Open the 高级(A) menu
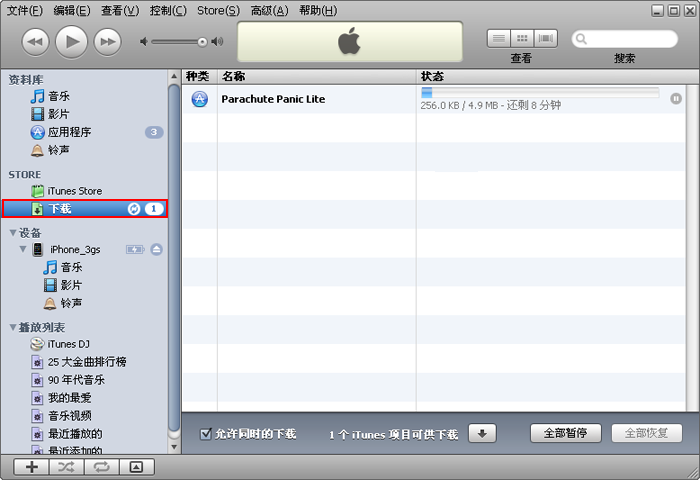The image size is (700, 480). pyautogui.click(x=269, y=10)
